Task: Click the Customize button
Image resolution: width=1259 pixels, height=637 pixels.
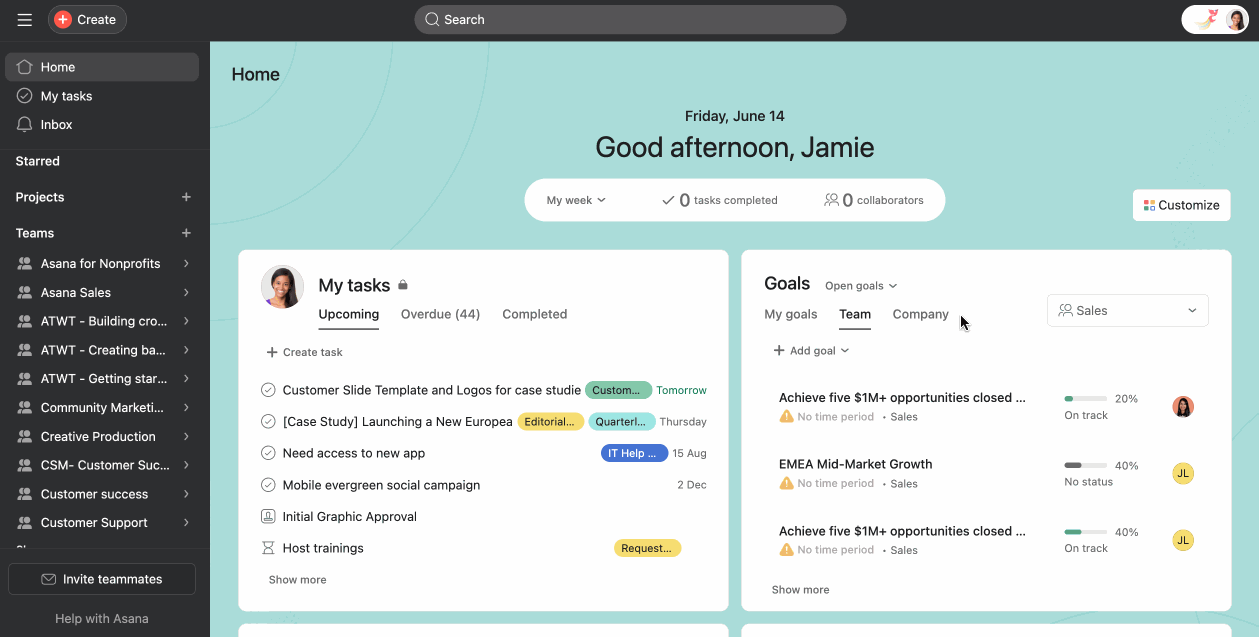Action: tap(1181, 205)
